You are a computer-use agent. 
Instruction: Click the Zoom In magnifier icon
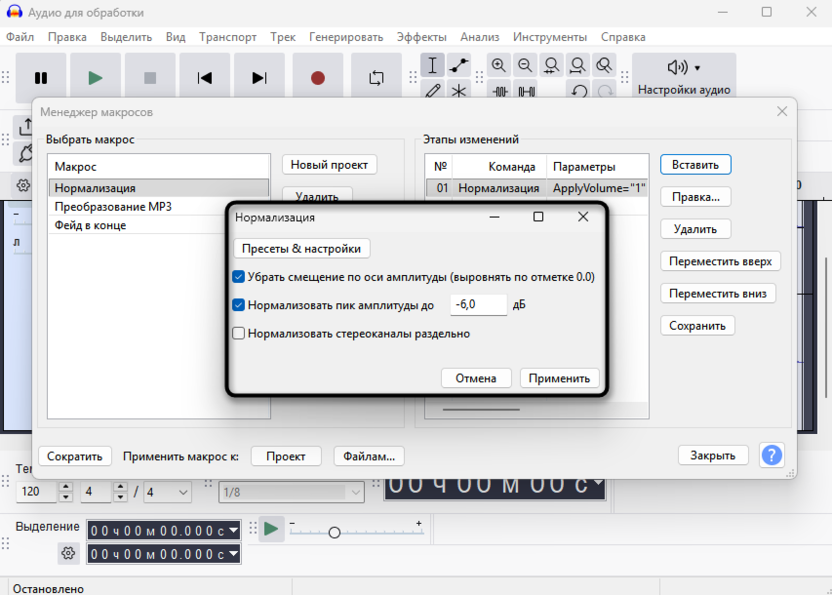pos(499,66)
